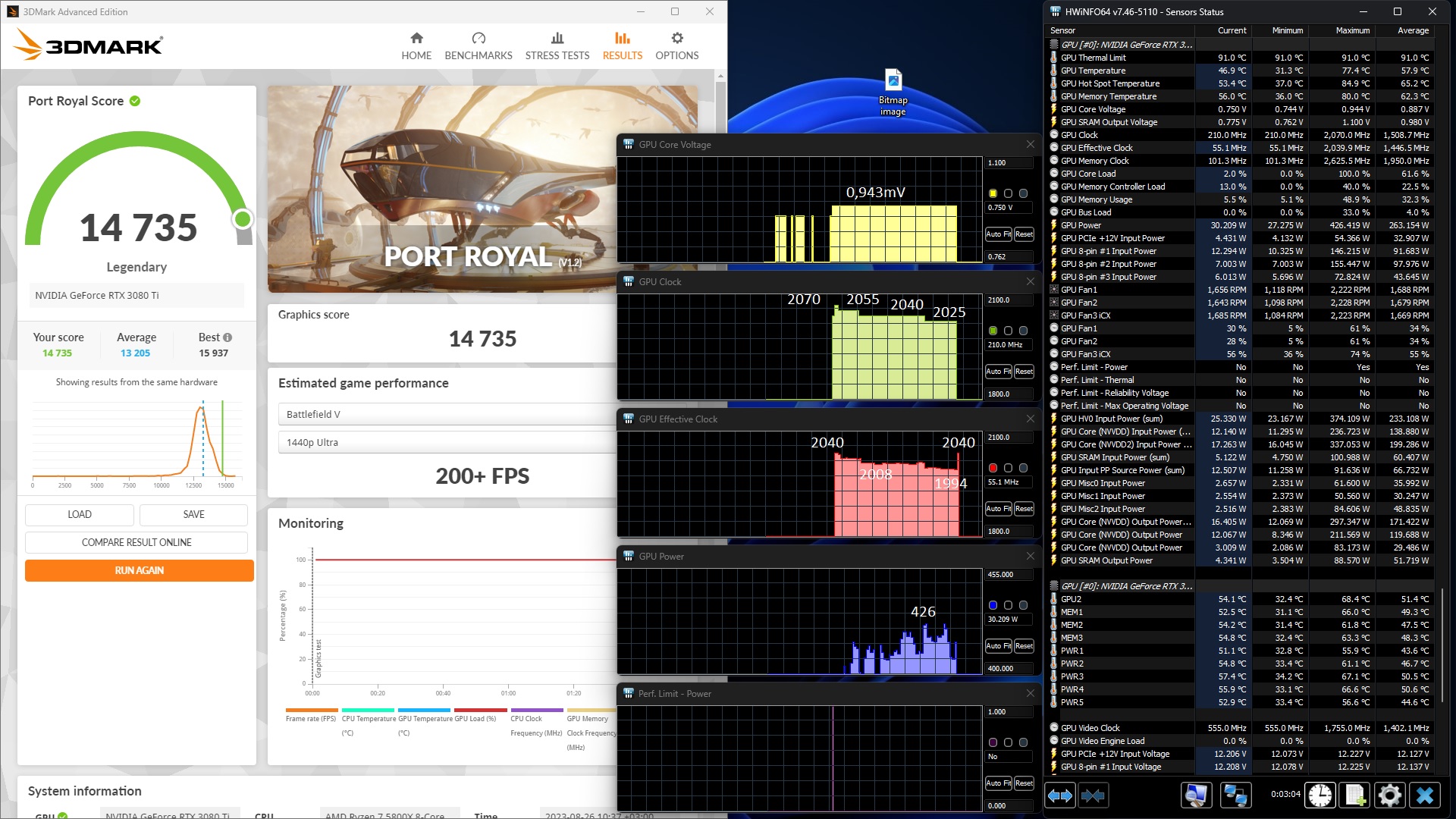Click COMPARE RESULT ONLINE button
The width and height of the screenshot is (1456, 819).
136,542
